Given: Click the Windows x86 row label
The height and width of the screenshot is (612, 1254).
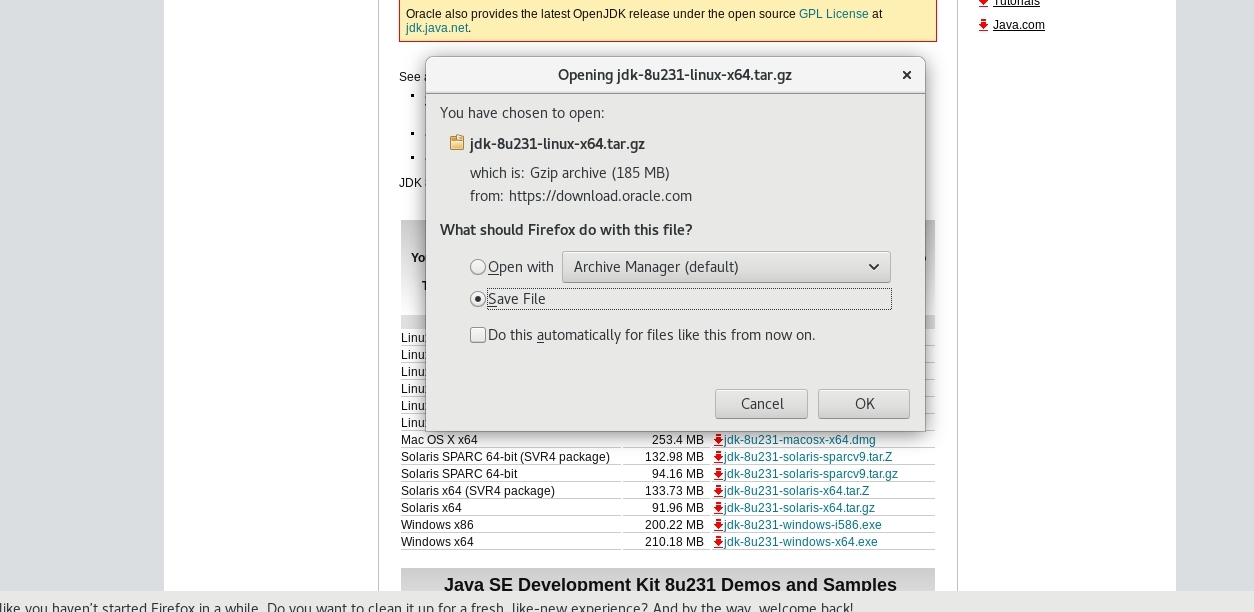Looking at the screenshot, I should (437, 525).
